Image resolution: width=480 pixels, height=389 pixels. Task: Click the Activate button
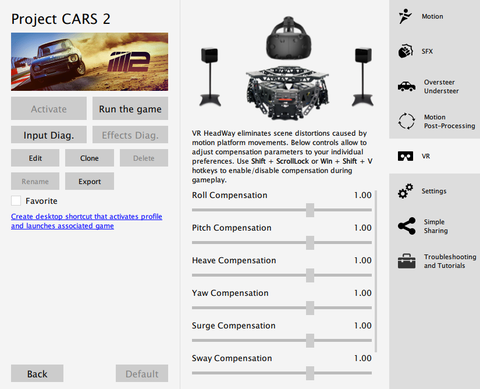tap(49, 109)
